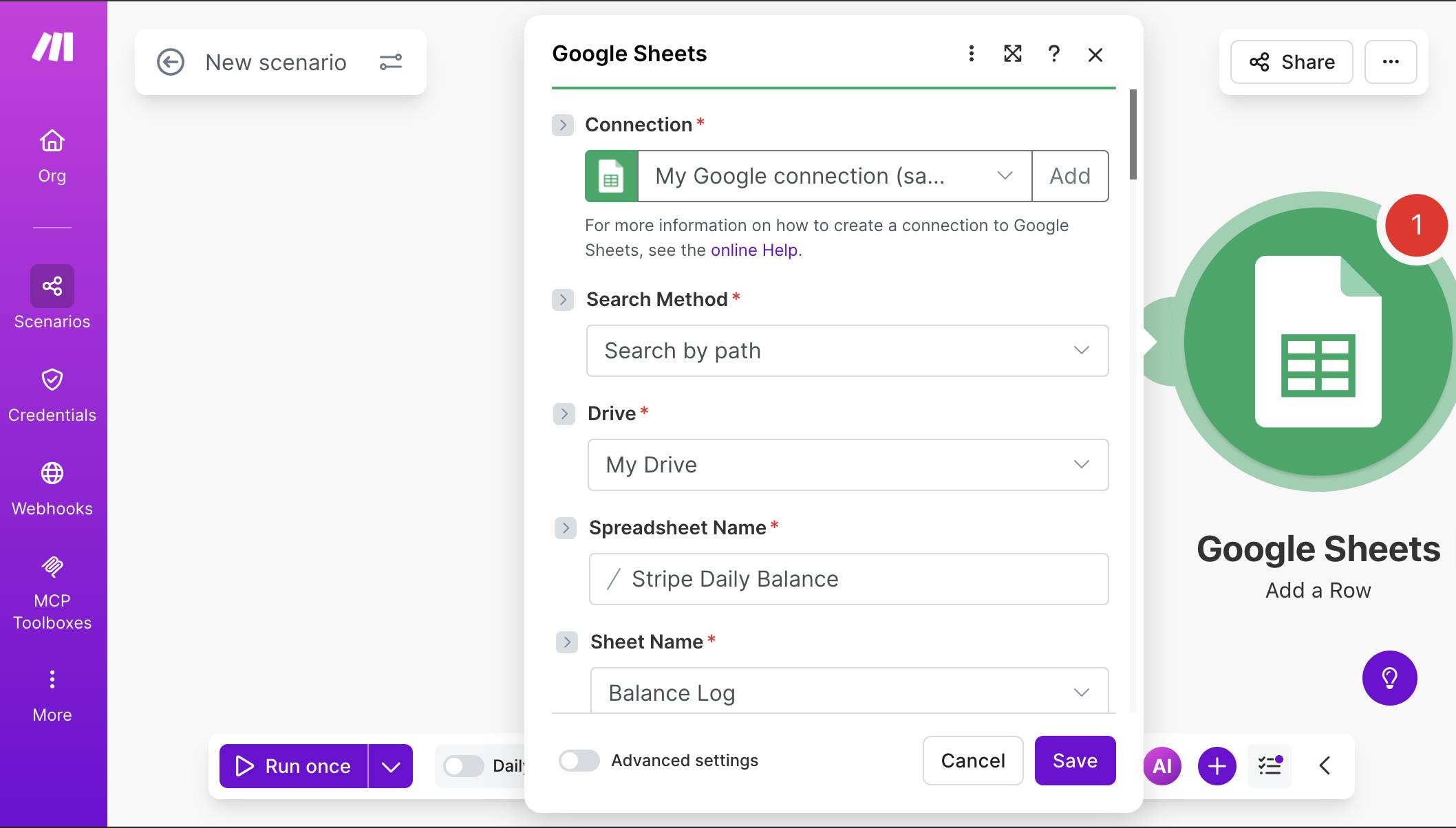
Task: Open the help lightbulb assistant
Action: 1390,677
